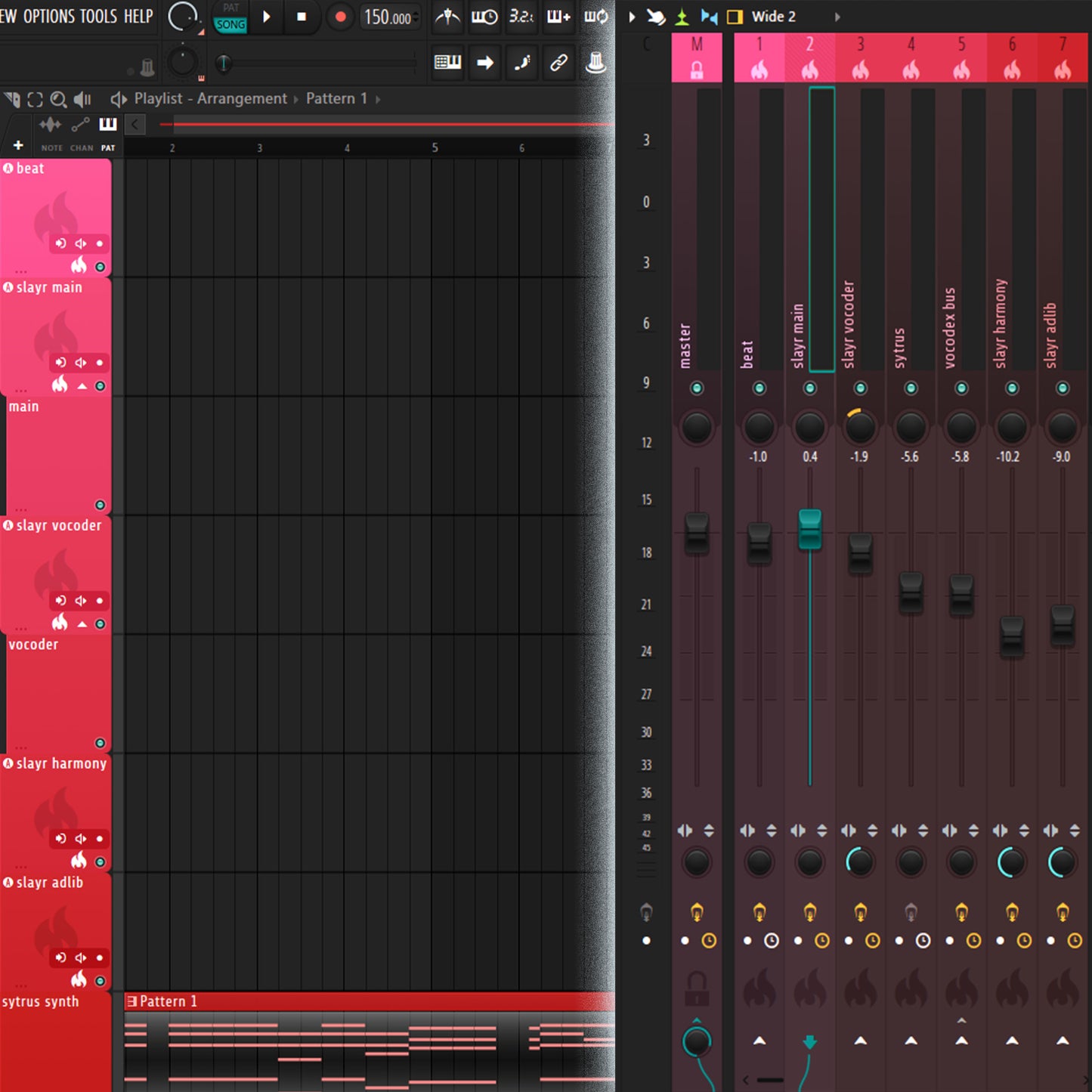Click the latency clock on beat track
This screenshot has width=1092, height=1092.
[x=772, y=941]
